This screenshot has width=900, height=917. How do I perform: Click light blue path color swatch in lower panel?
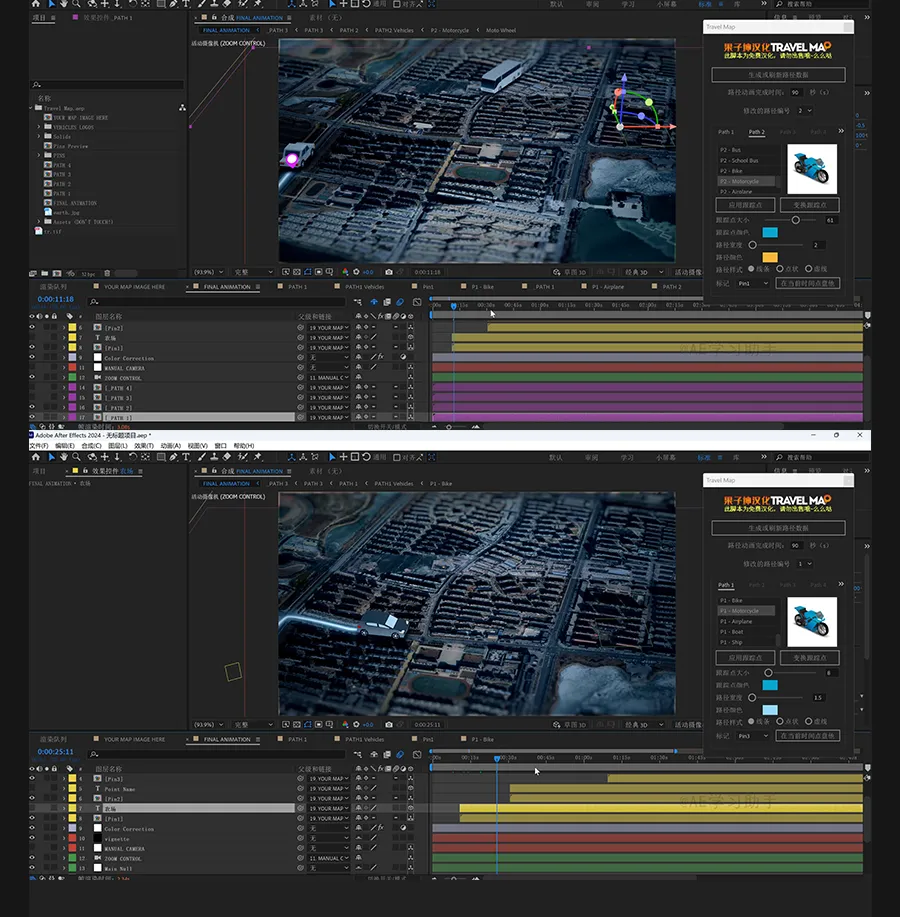[x=770, y=709]
